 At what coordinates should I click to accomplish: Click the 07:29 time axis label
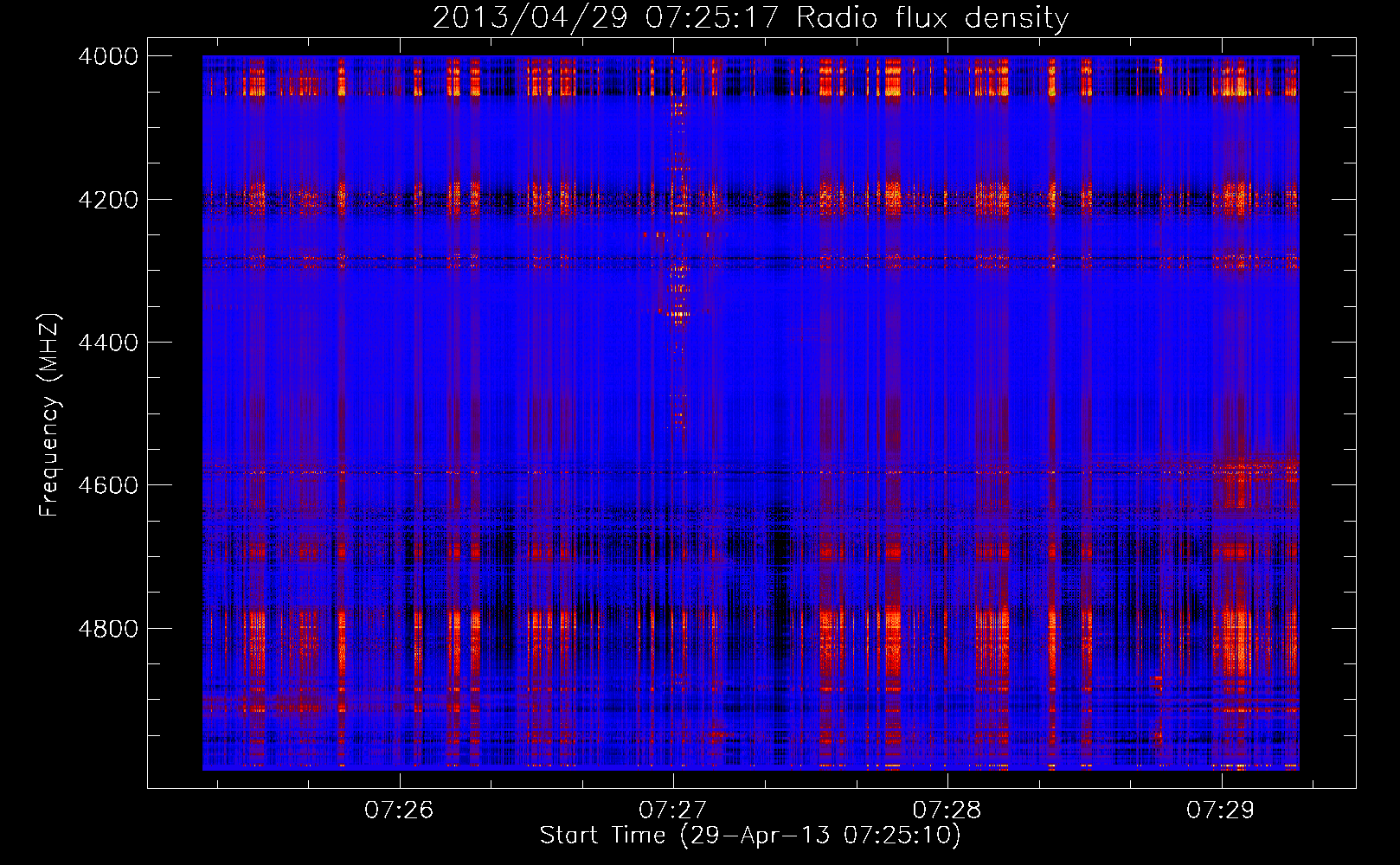pos(1221,811)
